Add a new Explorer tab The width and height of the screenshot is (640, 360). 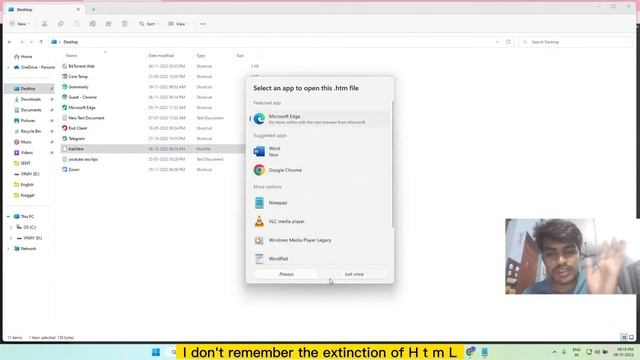[x=93, y=9]
